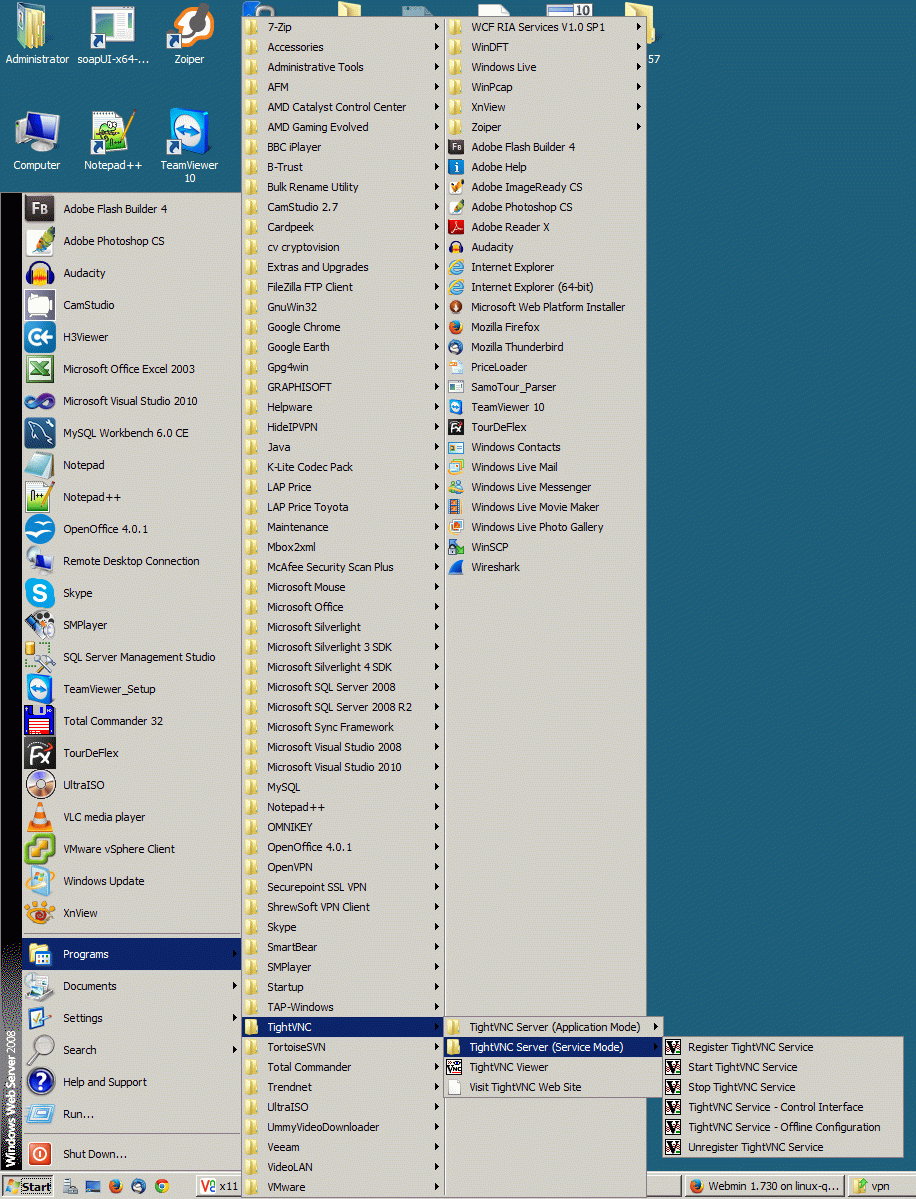Launch Microsoft Office Excel 2003 icon
This screenshot has height=1199, width=916.
point(40,369)
